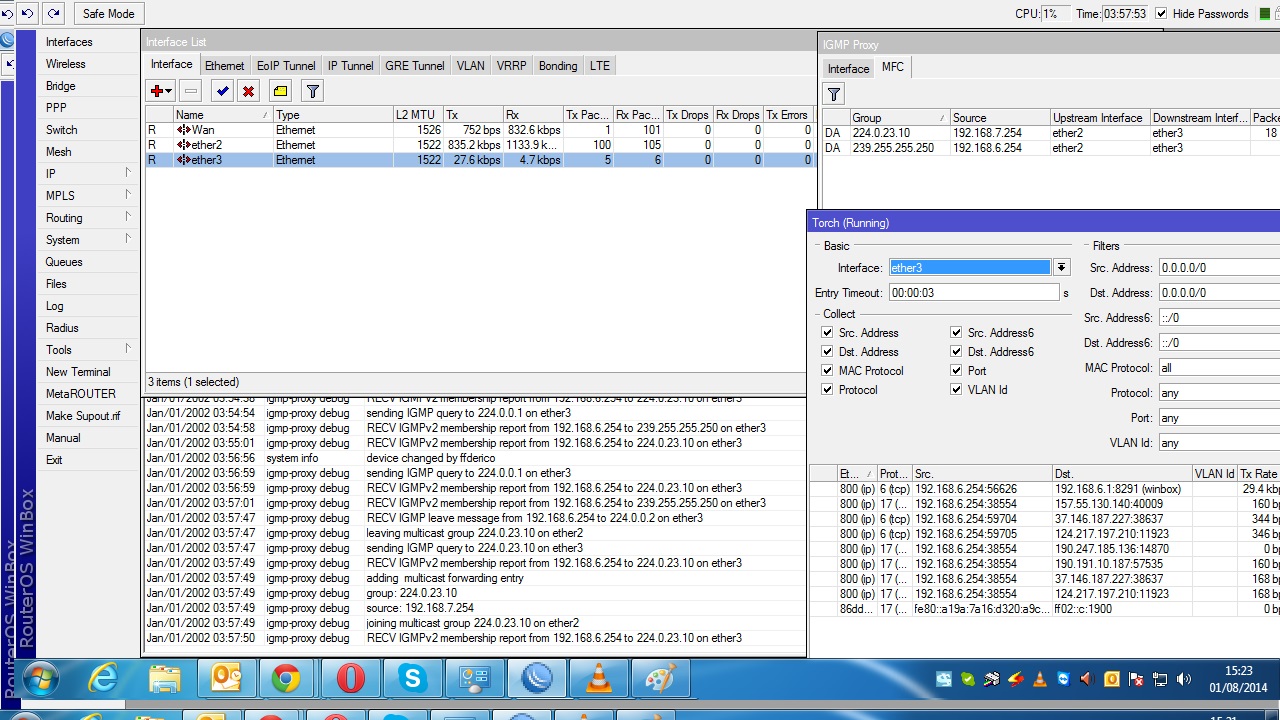Switch to the Bonding tab
This screenshot has height=720, width=1280.
tap(557, 66)
